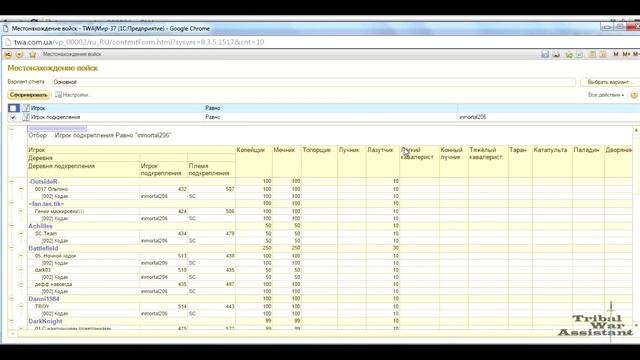Viewport: 640px width, 360px height.
Task: Click the Конный лучник column header
Action: [x=451, y=153]
